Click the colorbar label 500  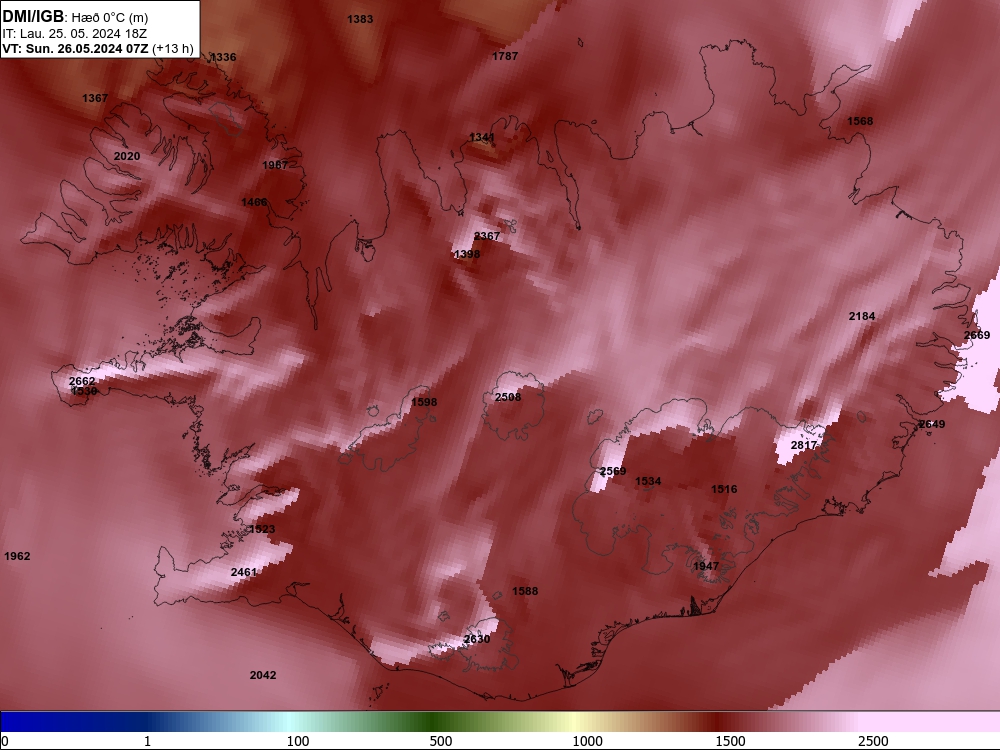pyautogui.click(x=441, y=741)
